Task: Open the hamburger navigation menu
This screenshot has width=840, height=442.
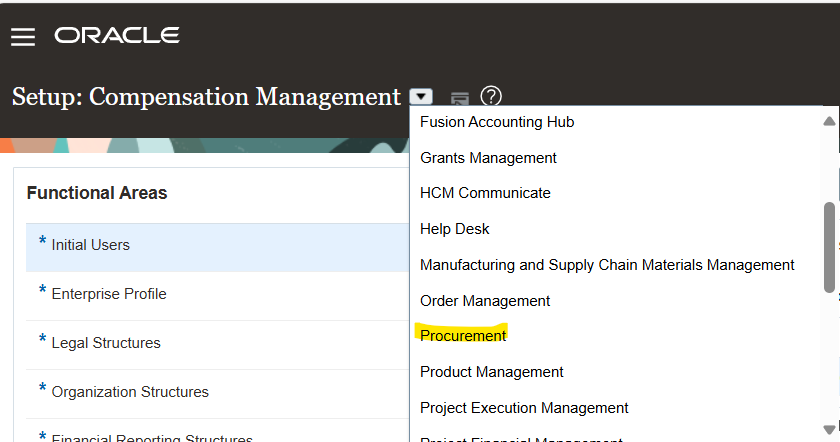Action: click(x=22, y=37)
